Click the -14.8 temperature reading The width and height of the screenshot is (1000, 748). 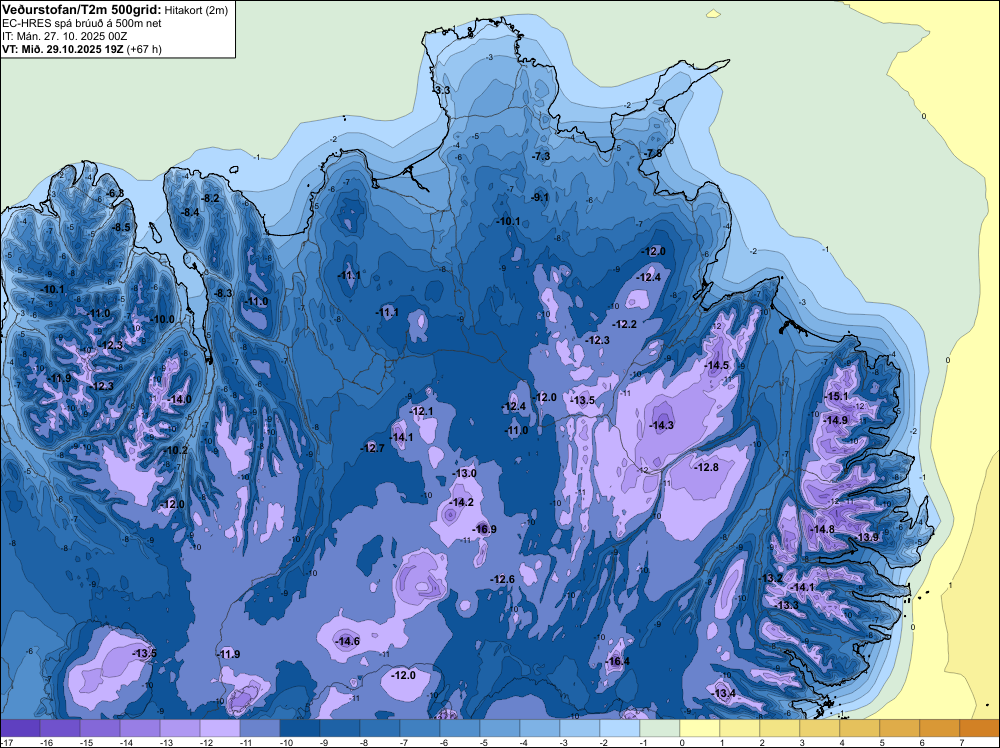coord(821,529)
